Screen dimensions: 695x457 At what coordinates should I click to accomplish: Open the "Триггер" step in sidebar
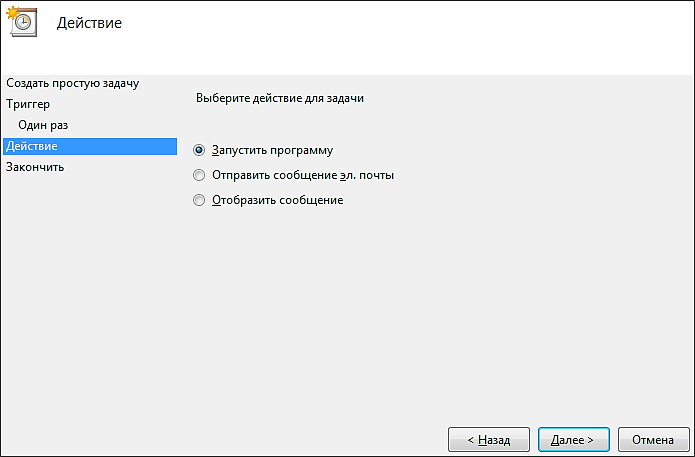pos(28,103)
